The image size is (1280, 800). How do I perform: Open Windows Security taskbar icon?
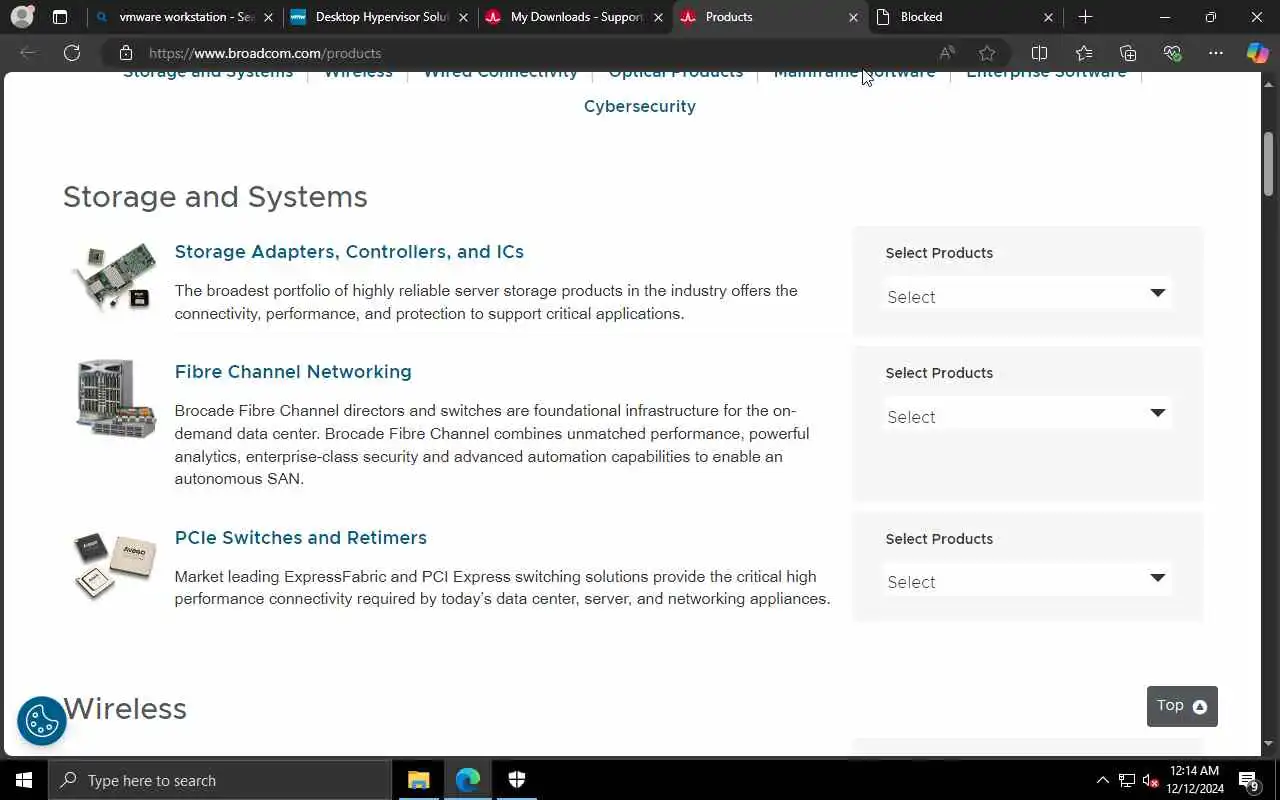coord(516,780)
